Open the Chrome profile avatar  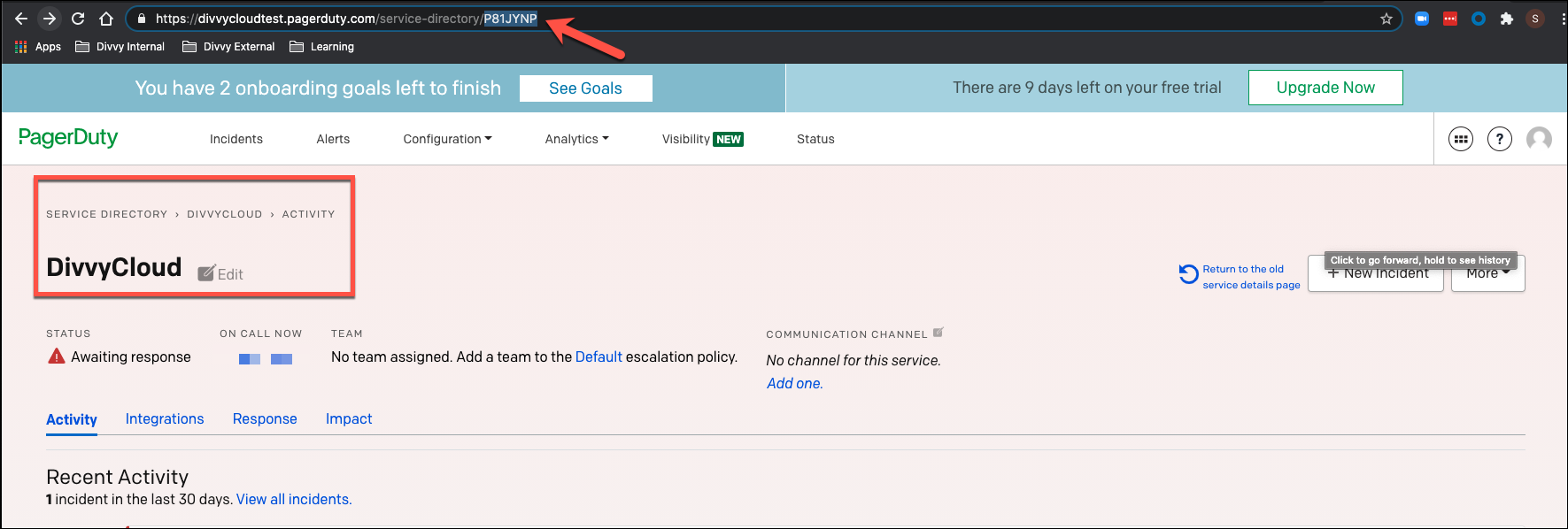coord(1535,19)
